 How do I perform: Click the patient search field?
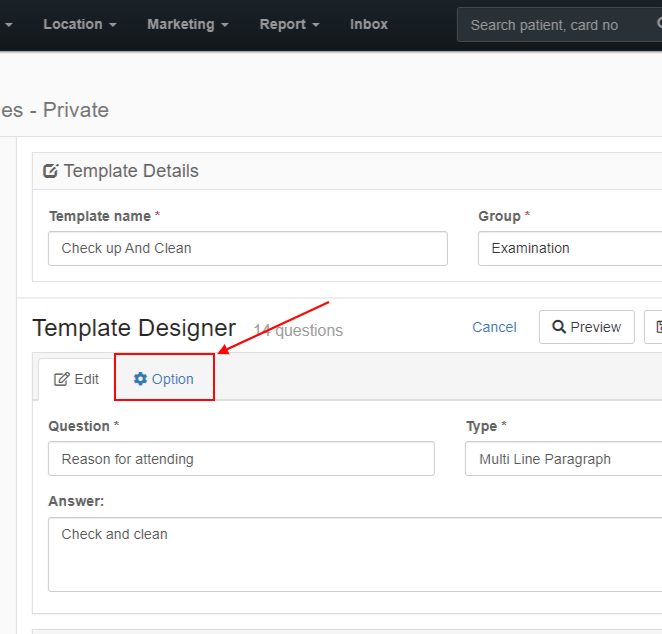(x=559, y=25)
